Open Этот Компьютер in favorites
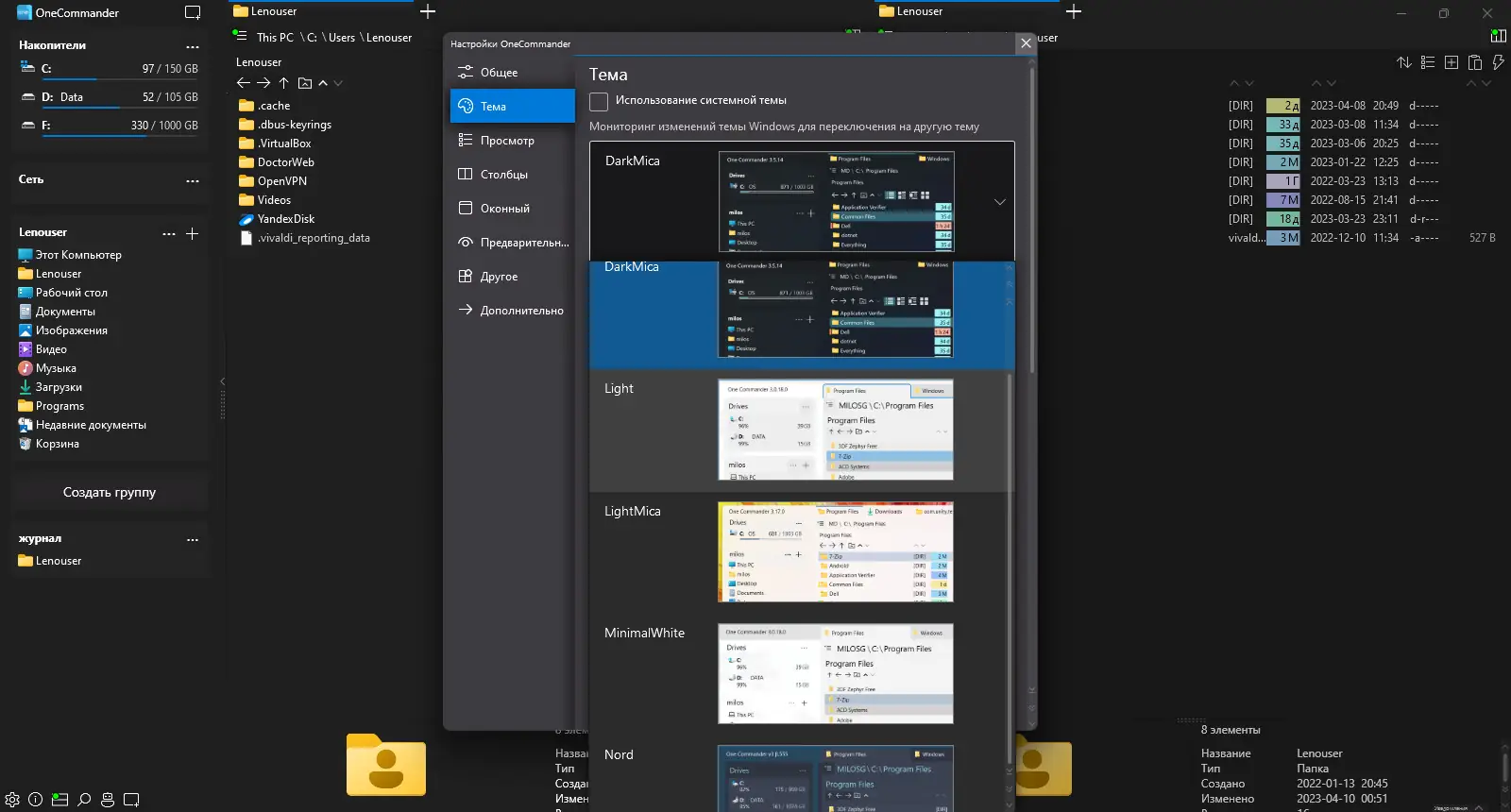1511x812 pixels. point(70,255)
